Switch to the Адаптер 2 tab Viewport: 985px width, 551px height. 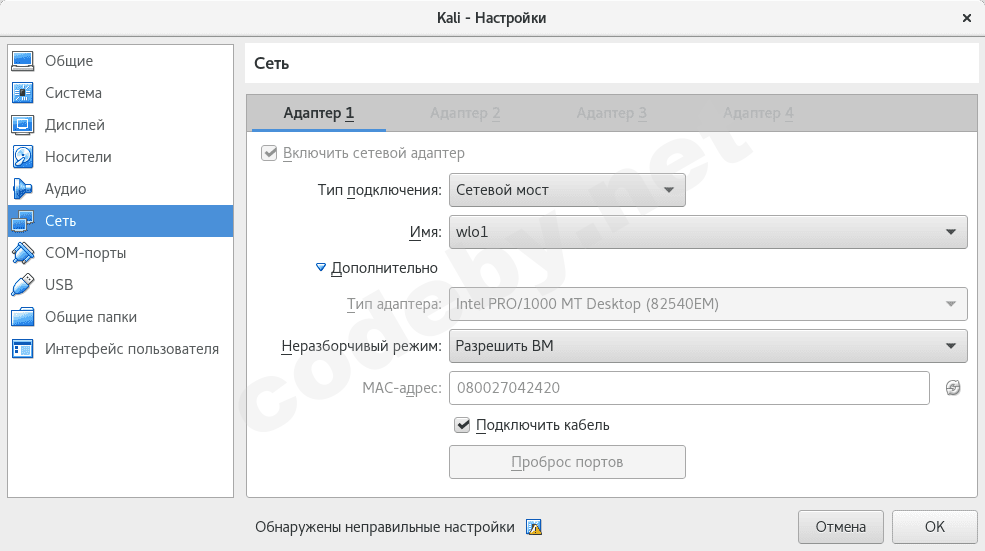pyautogui.click(x=465, y=113)
